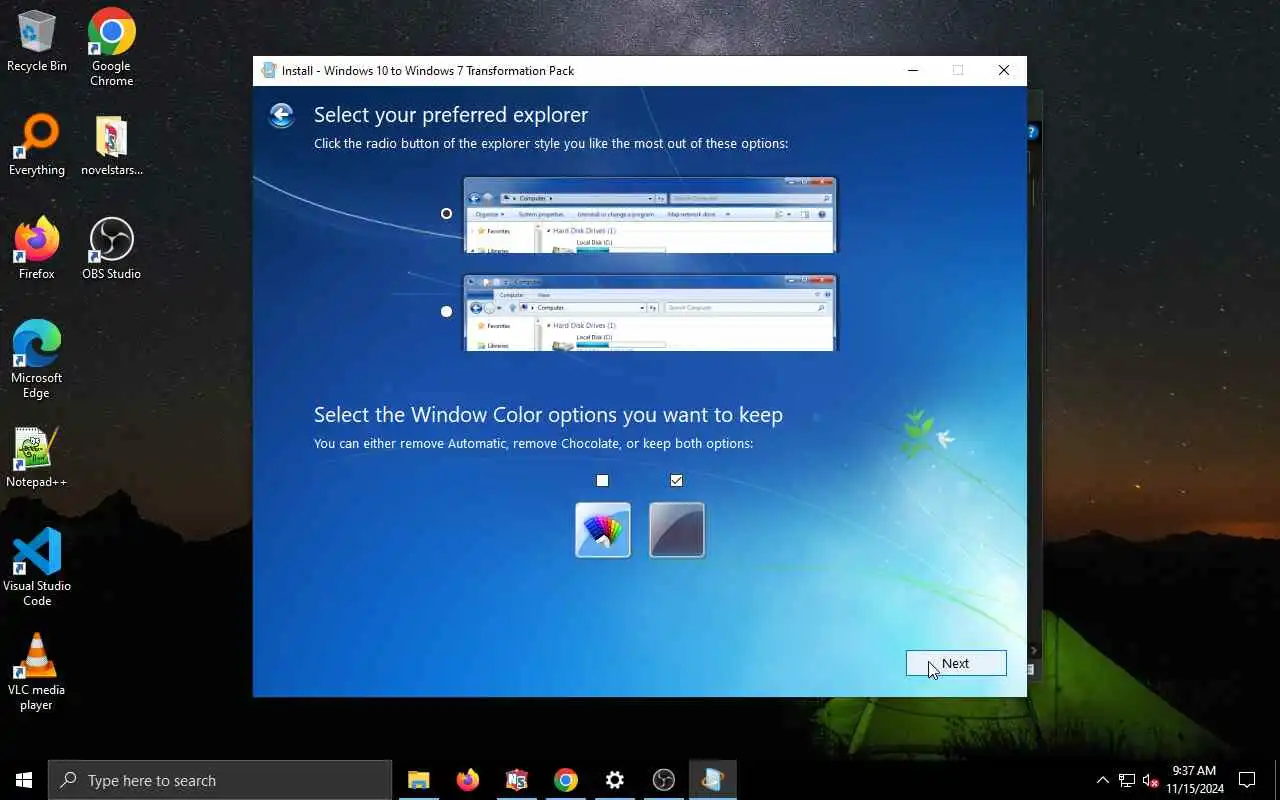This screenshot has width=1280, height=800.
Task: Close the installer window
Action: pyautogui.click(x=1004, y=70)
